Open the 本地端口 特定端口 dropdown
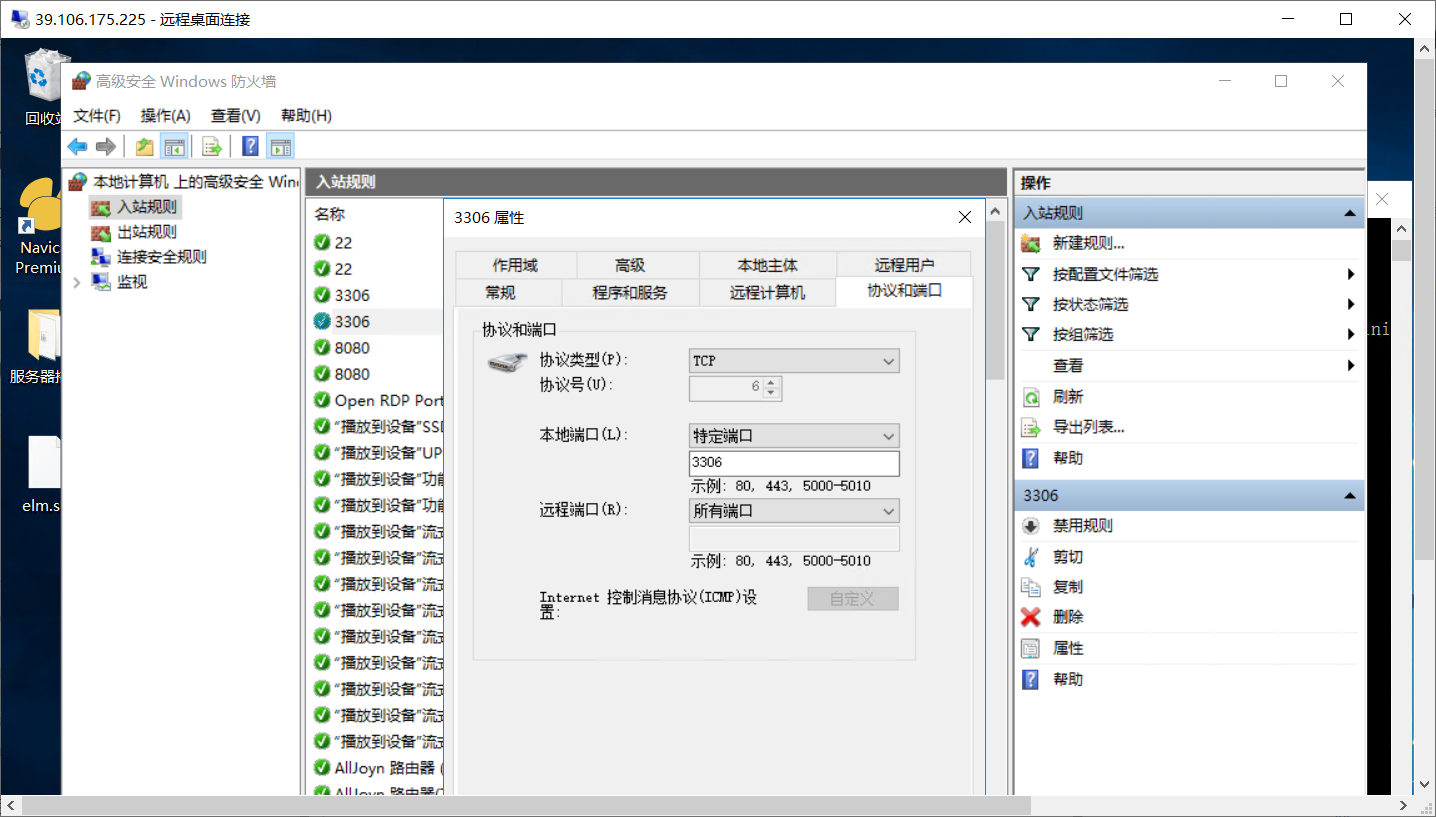Viewport: 1436px width, 817px height. (794, 436)
